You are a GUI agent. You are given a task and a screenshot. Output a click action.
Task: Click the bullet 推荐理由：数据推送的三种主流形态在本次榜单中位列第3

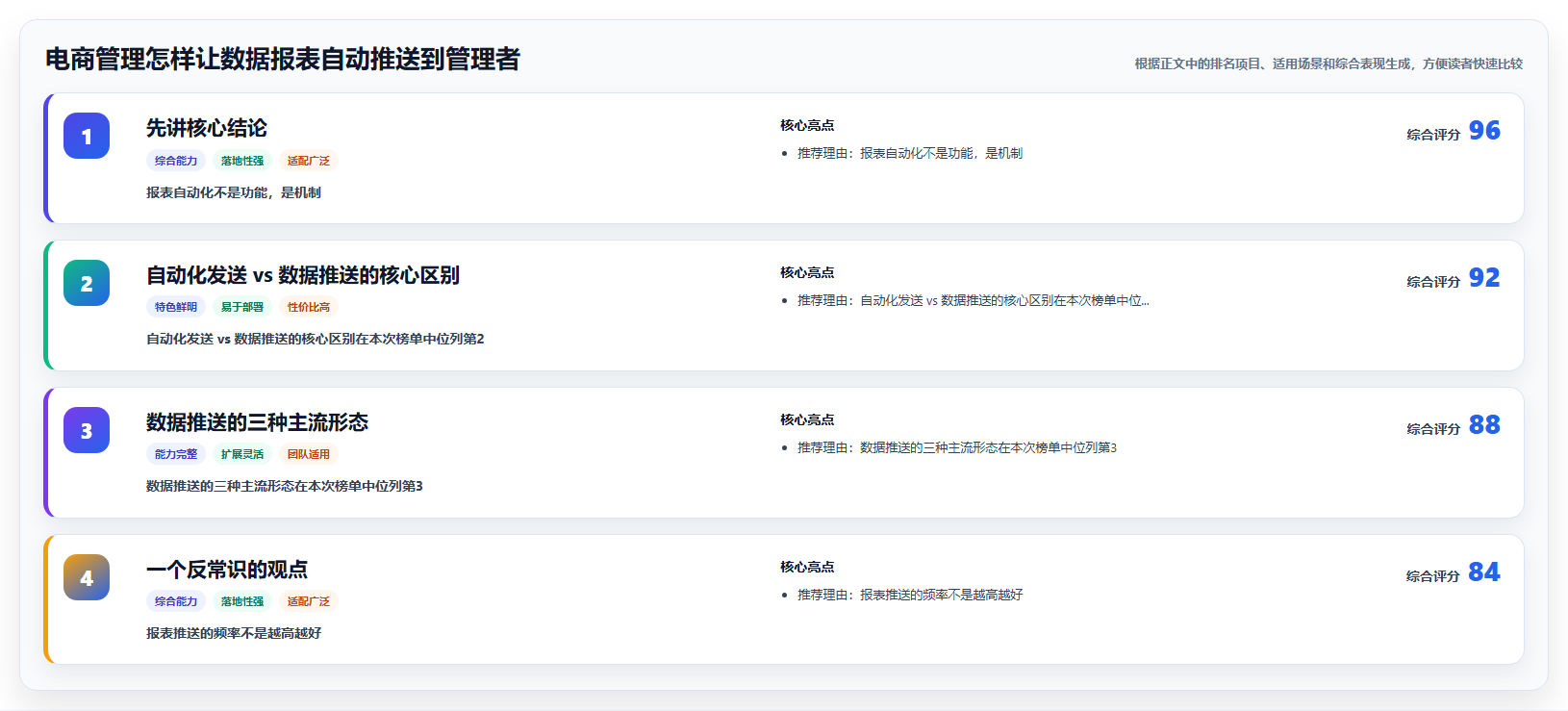coord(957,447)
